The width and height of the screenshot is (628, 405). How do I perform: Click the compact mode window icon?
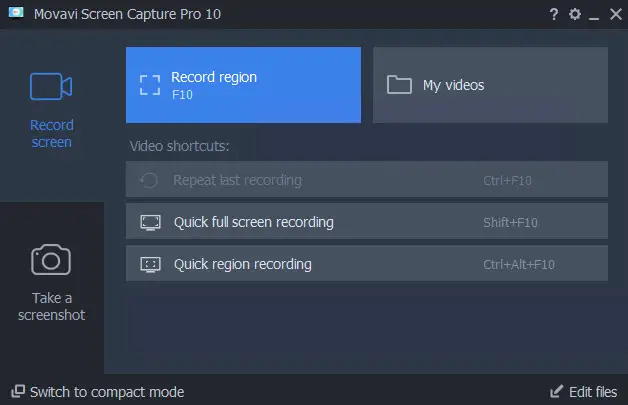tap(17, 392)
